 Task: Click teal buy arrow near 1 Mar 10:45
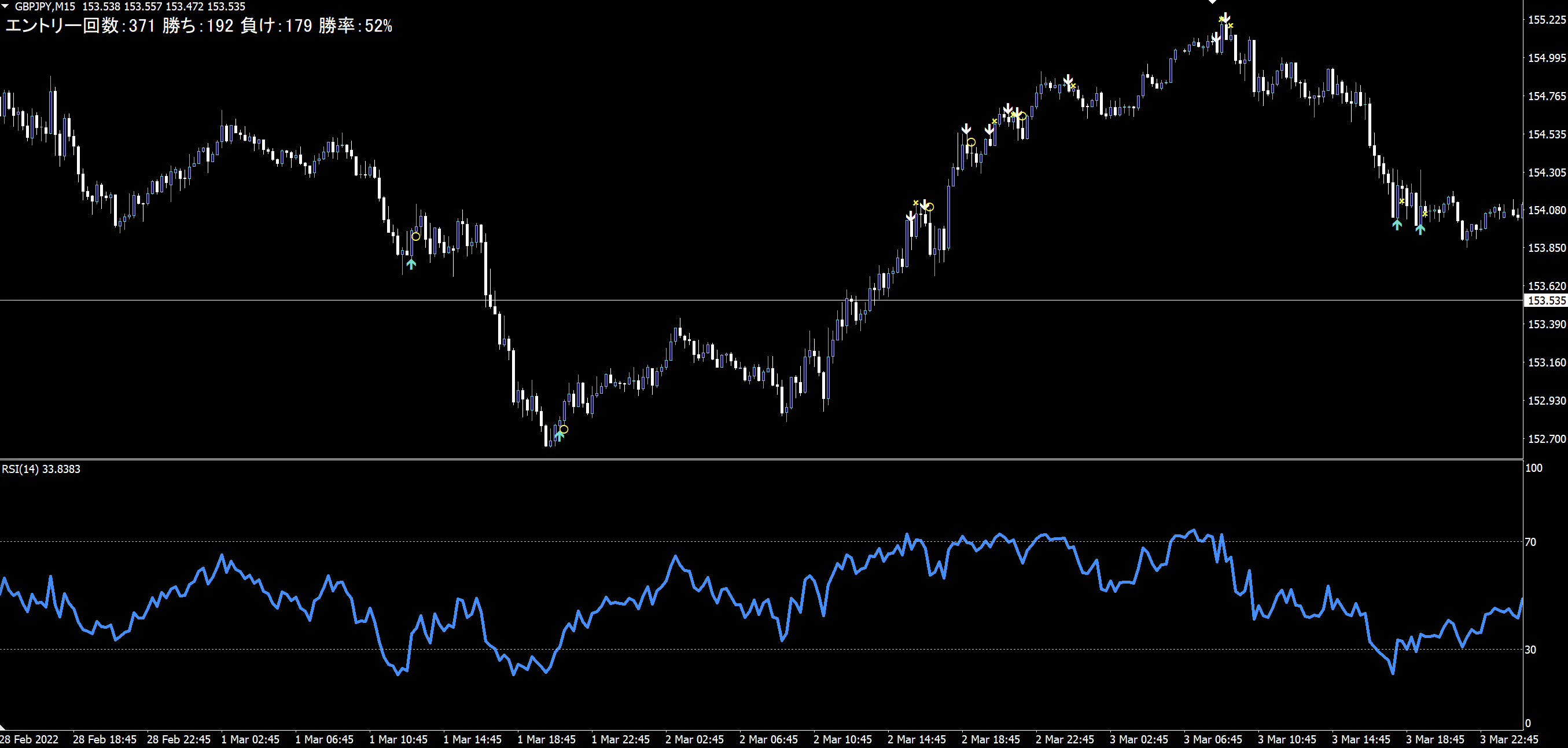point(411,264)
